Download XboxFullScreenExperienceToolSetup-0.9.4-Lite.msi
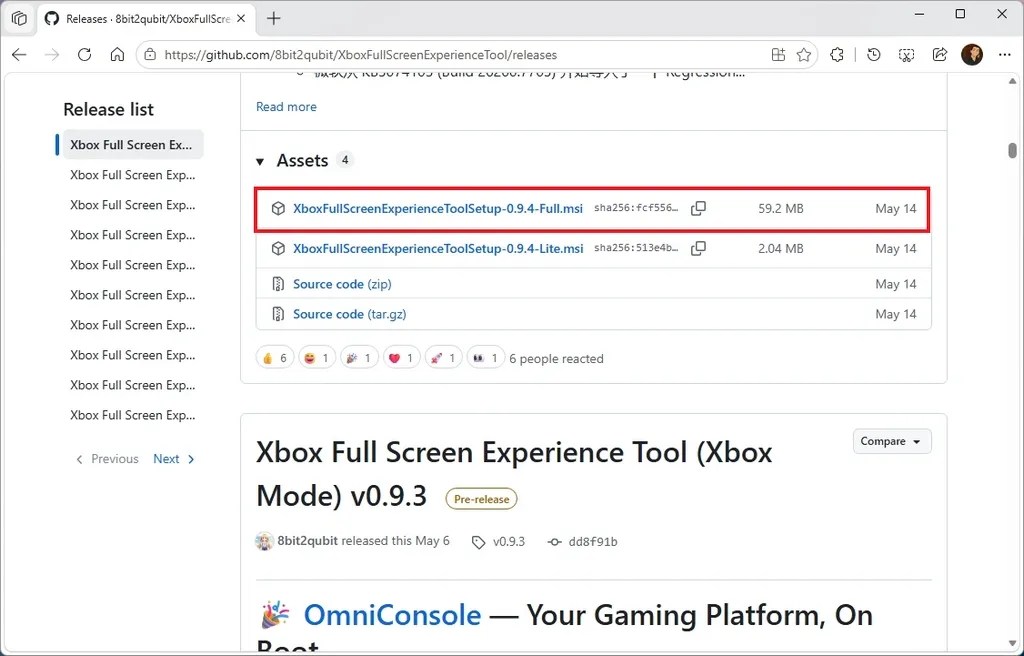The height and width of the screenshot is (656, 1024). pos(438,248)
